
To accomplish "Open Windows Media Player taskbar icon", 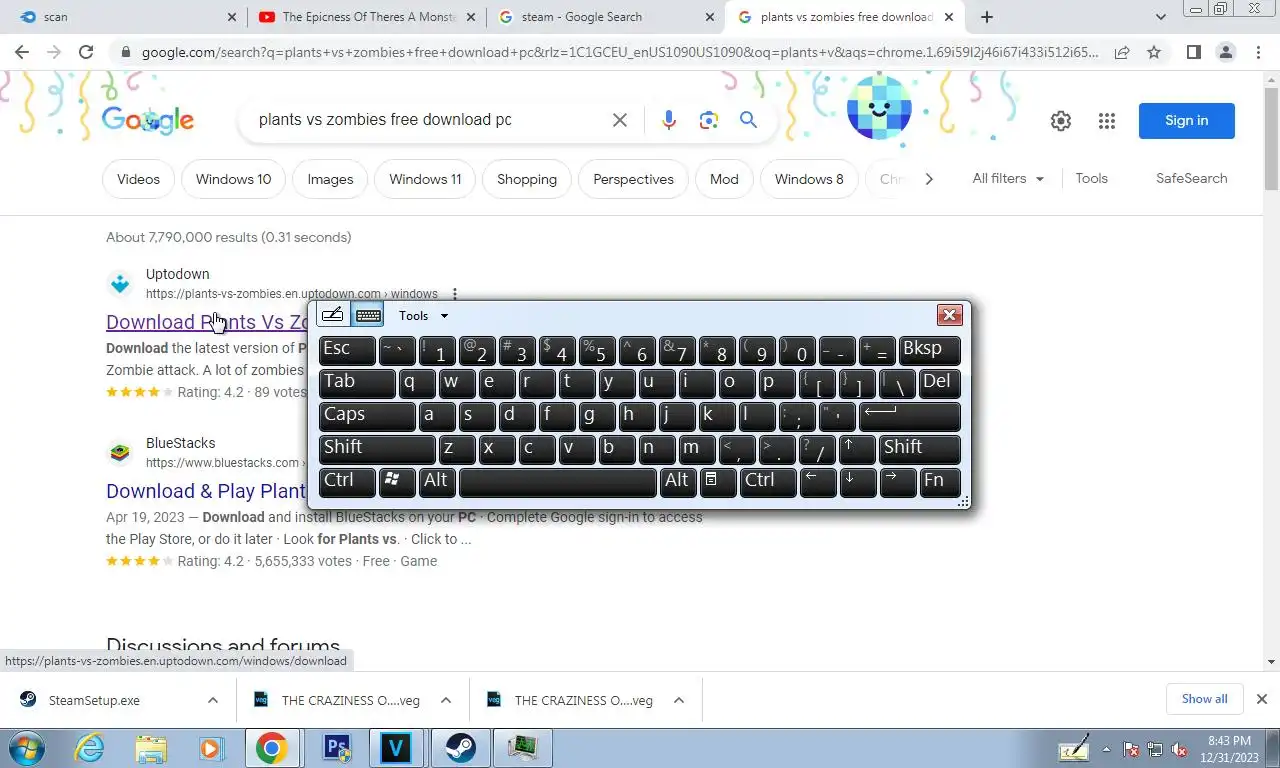I will 210,748.
